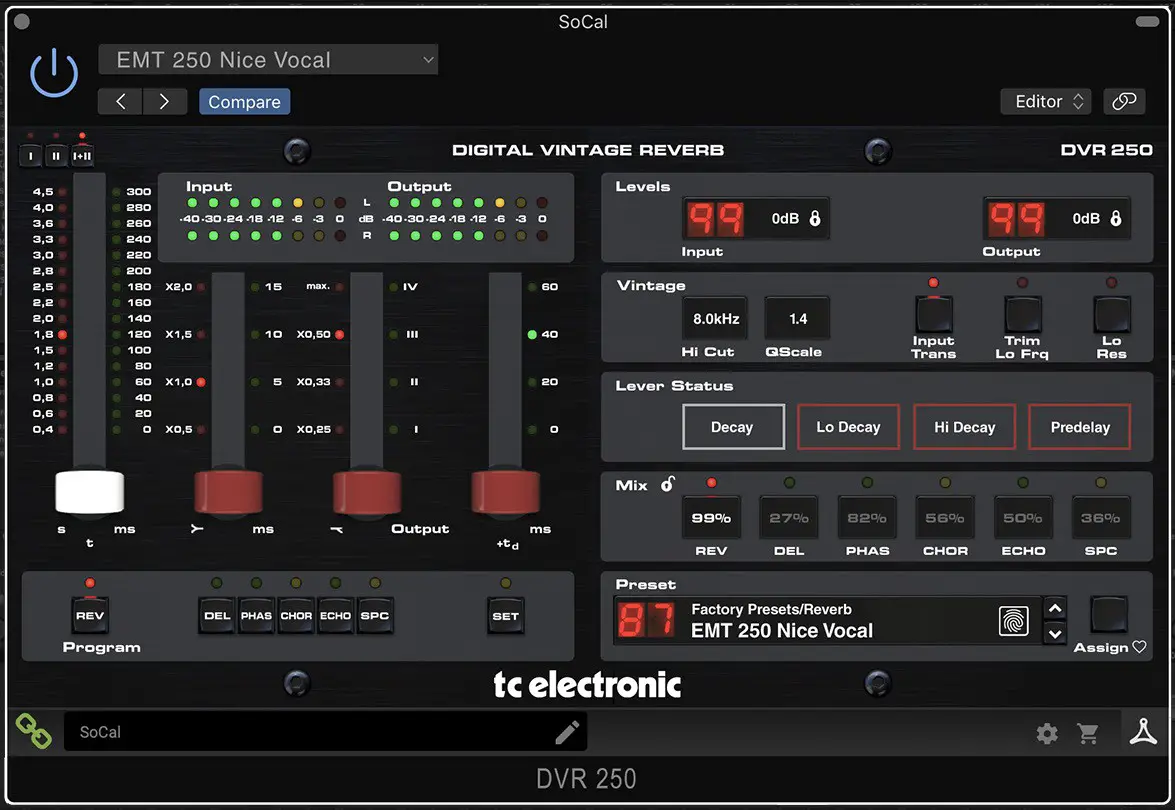The image size is (1175, 810).
Task: Open the EMT 250 Nice Vocal preset dropdown
Action: [x=268, y=60]
